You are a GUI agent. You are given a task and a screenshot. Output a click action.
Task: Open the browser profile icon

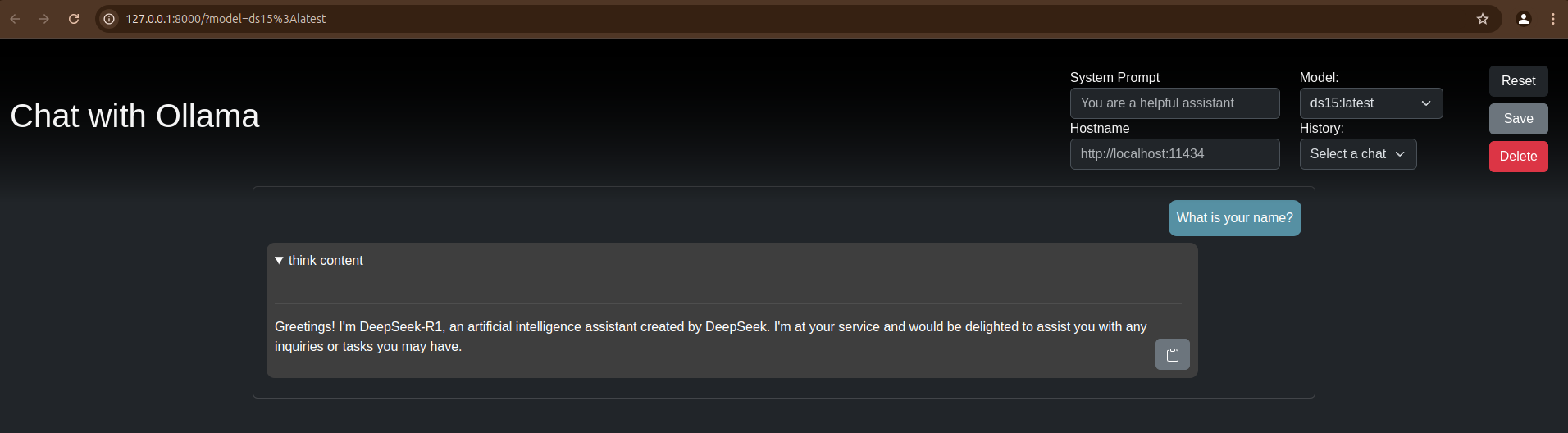tap(1524, 19)
